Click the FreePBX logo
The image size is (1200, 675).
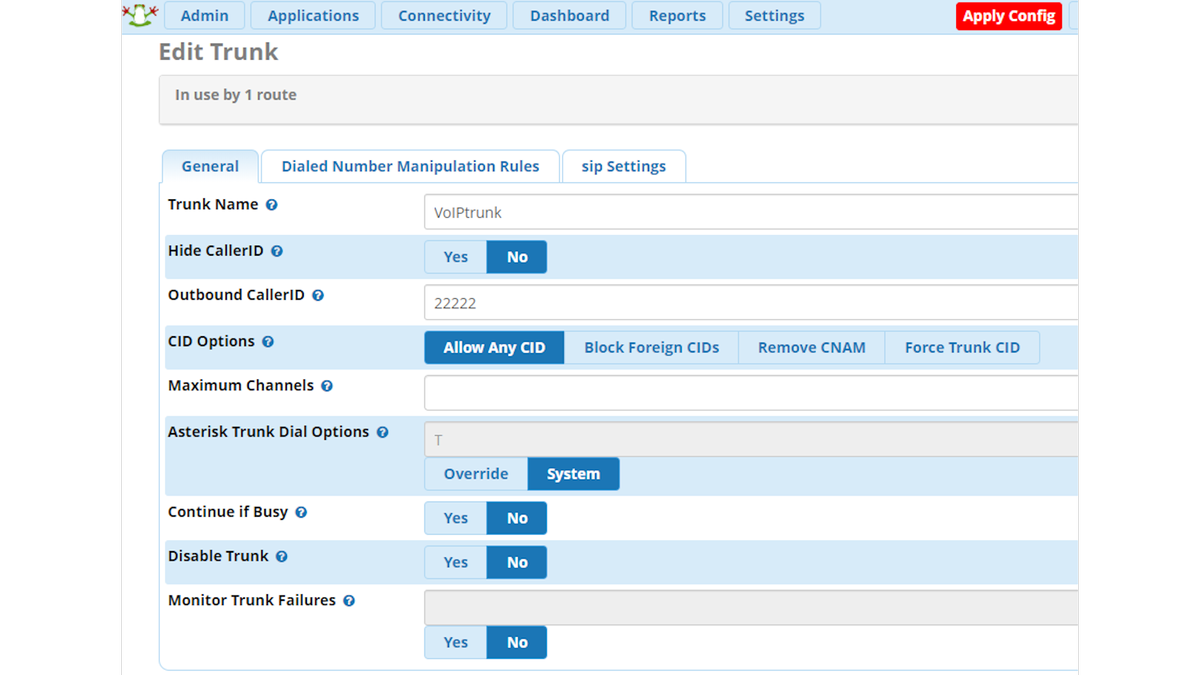[x=140, y=15]
